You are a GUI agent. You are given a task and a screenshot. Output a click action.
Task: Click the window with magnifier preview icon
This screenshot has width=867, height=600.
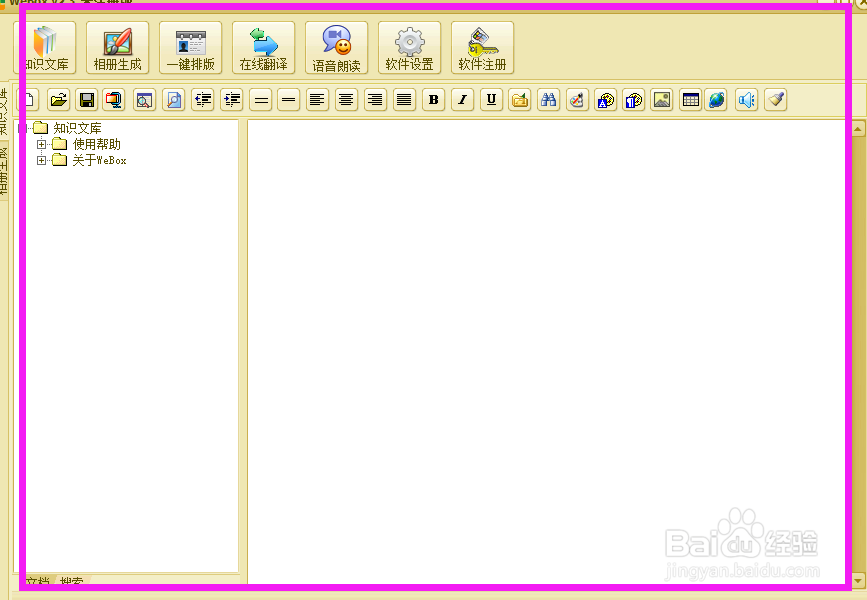[144, 100]
